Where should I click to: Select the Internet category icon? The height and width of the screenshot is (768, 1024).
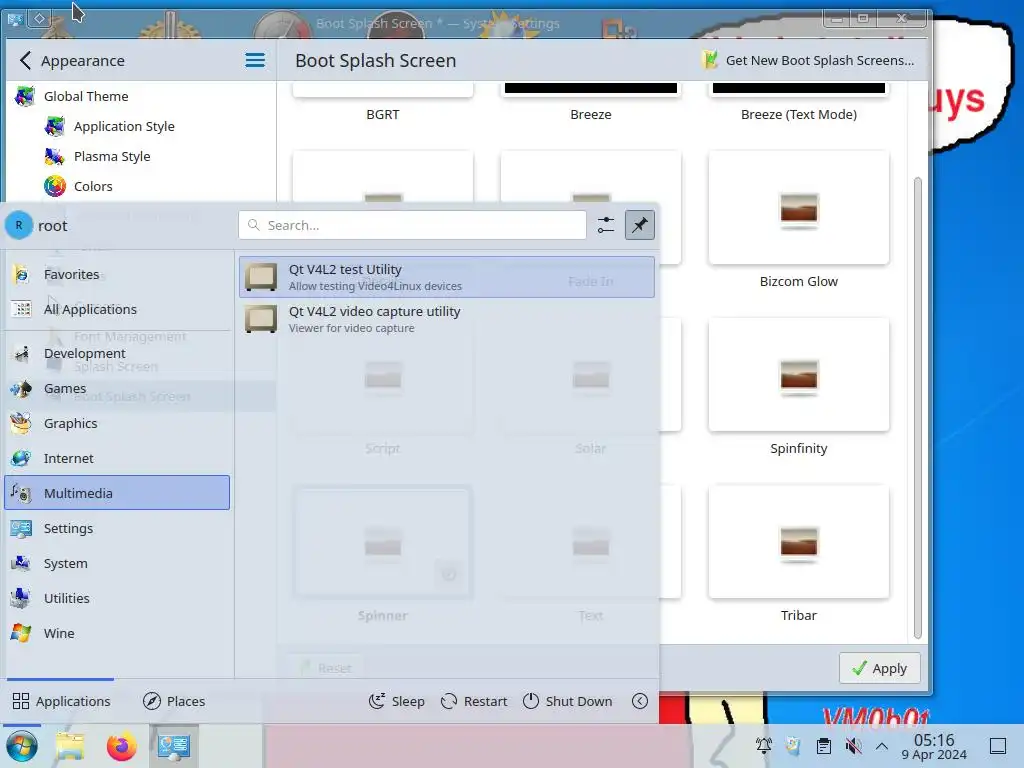[21, 458]
